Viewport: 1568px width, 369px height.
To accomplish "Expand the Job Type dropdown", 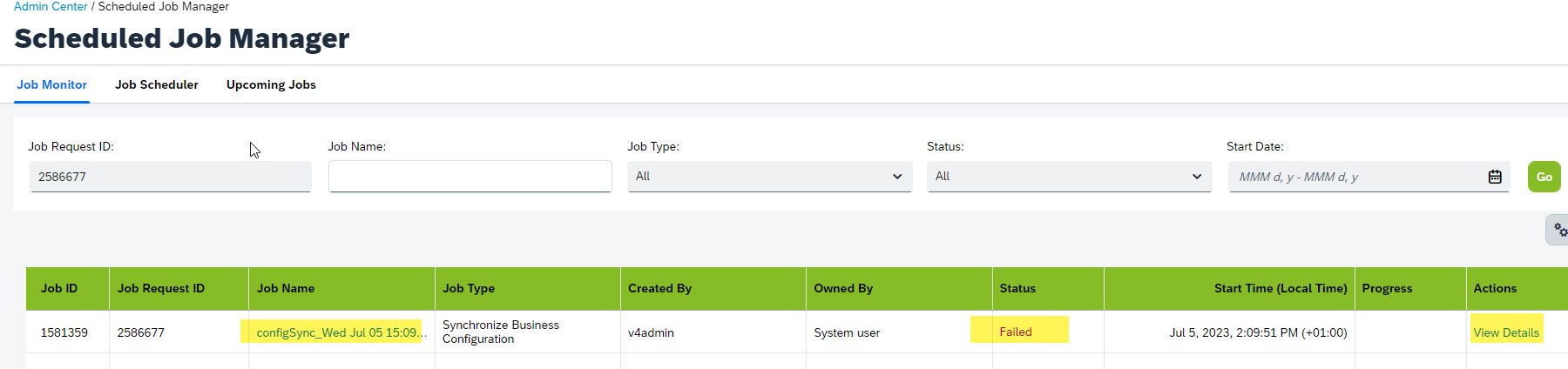I will 770,177.
